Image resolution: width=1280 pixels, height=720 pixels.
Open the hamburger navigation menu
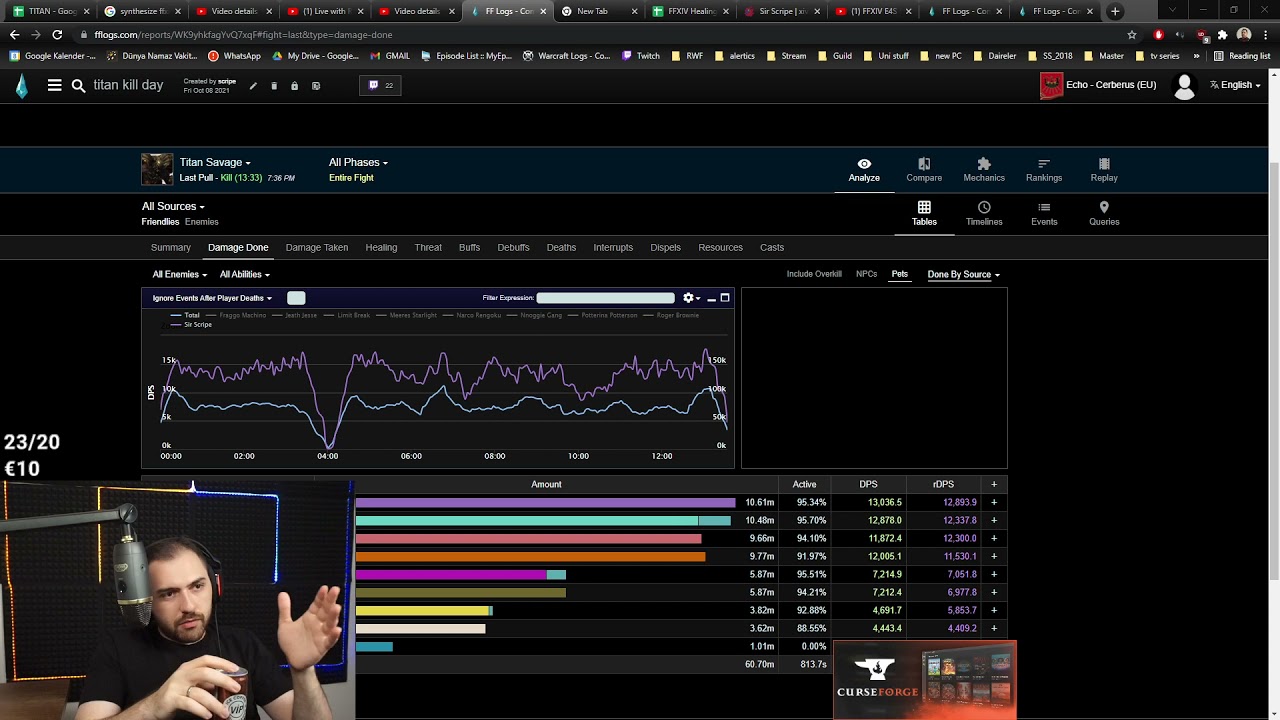pyautogui.click(x=54, y=86)
